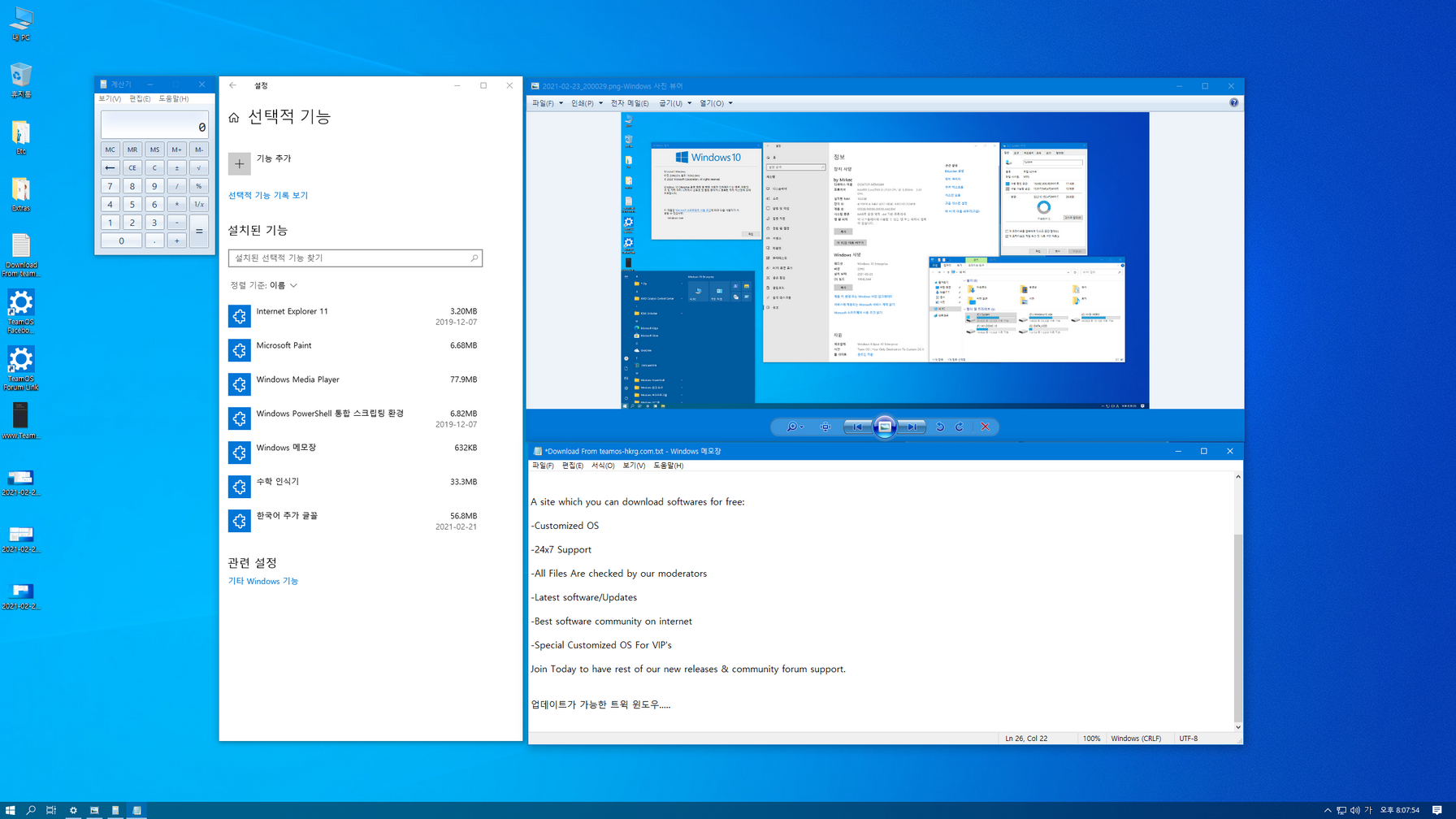
Task: Go to next photo in Photo Viewer
Action: point(912,427)
